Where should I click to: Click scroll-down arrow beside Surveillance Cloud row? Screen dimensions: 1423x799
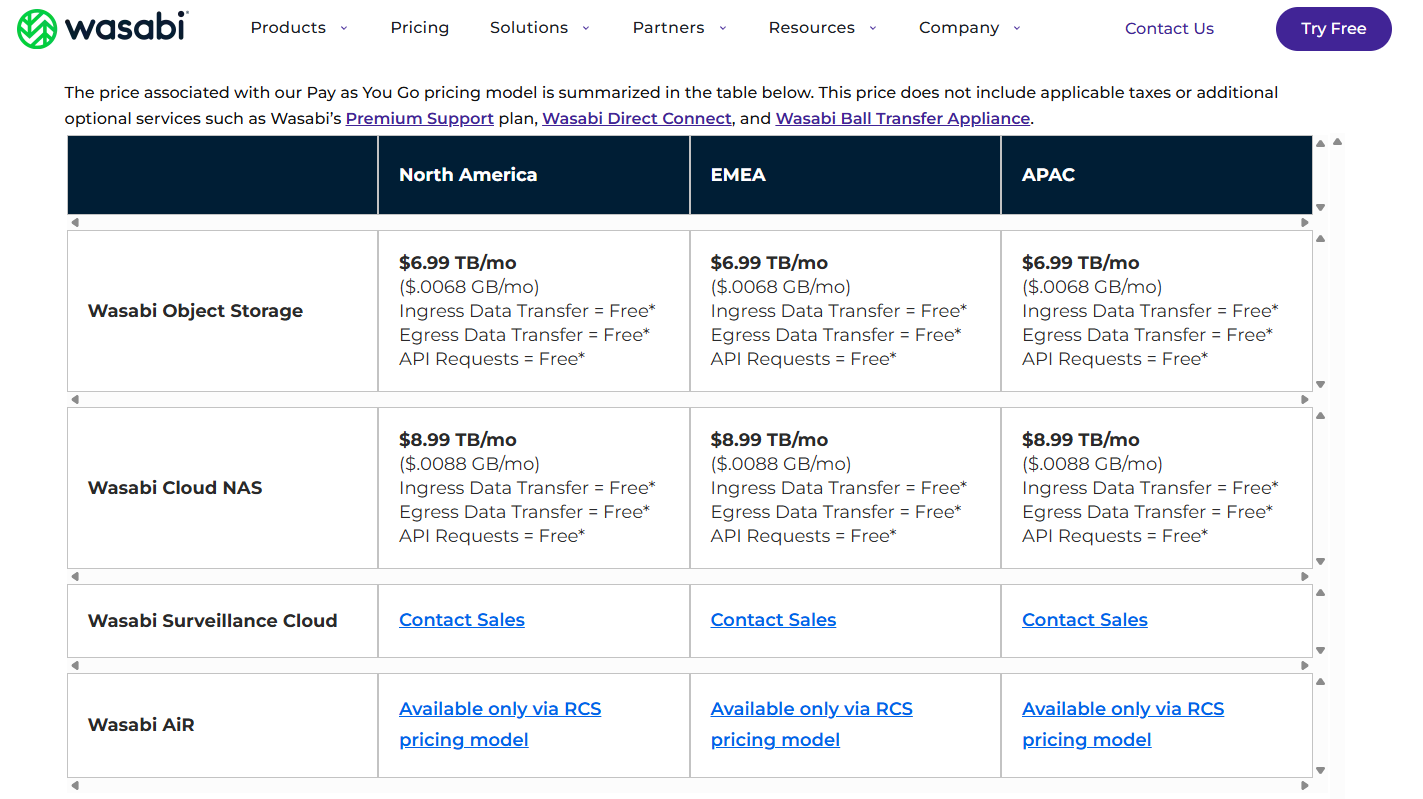(x=1320, y=651)
